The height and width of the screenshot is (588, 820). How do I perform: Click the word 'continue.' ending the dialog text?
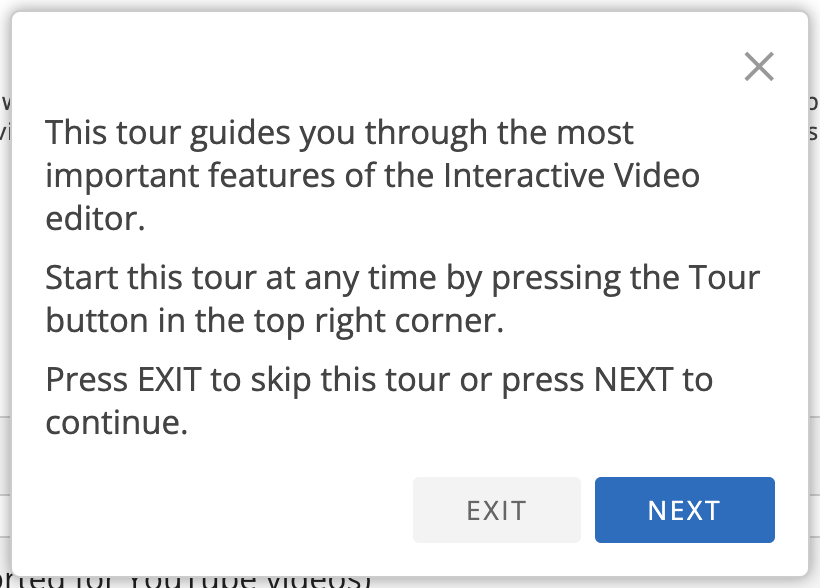(x=116, y=423)
